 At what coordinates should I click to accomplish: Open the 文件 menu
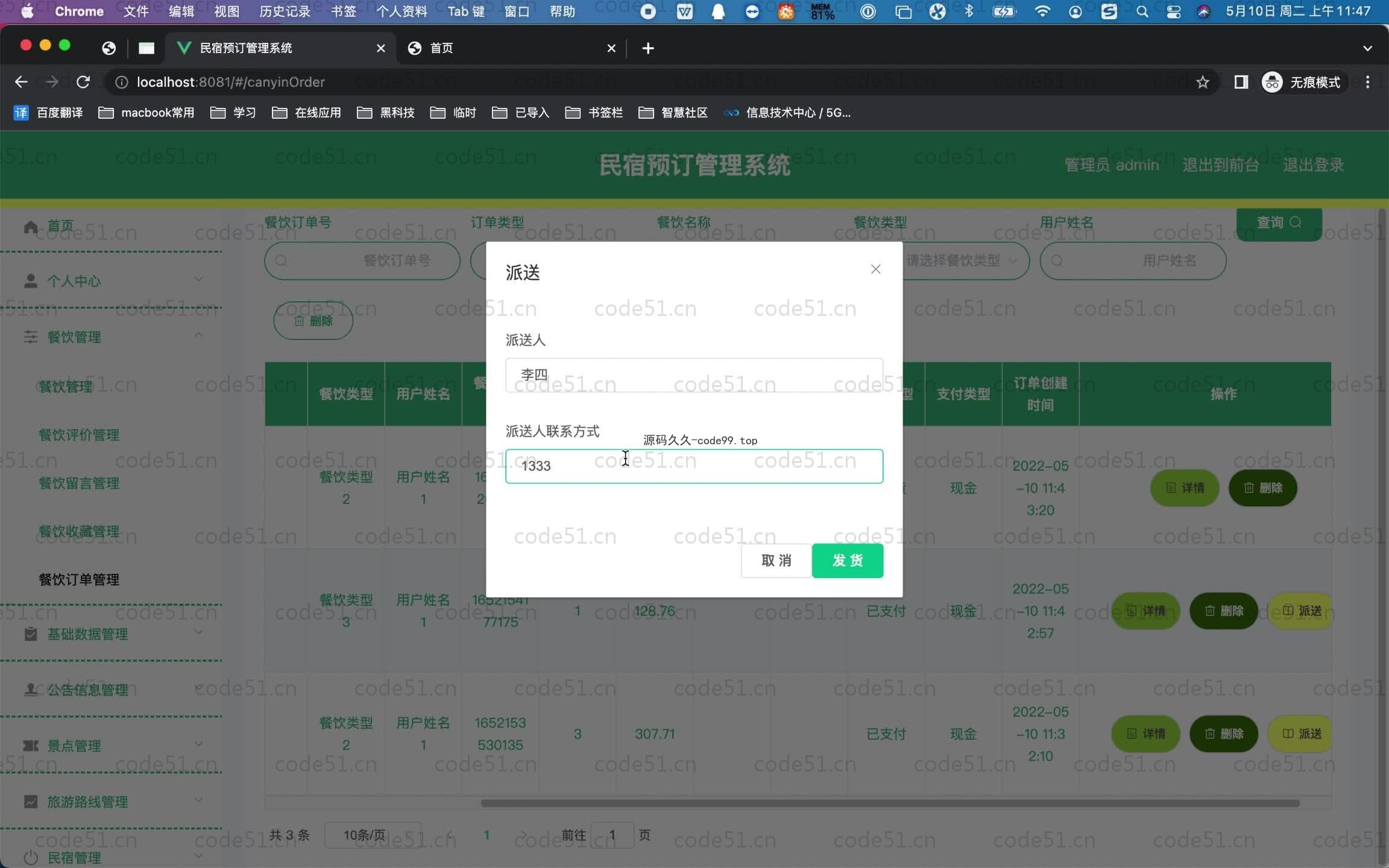coord(136,11)
